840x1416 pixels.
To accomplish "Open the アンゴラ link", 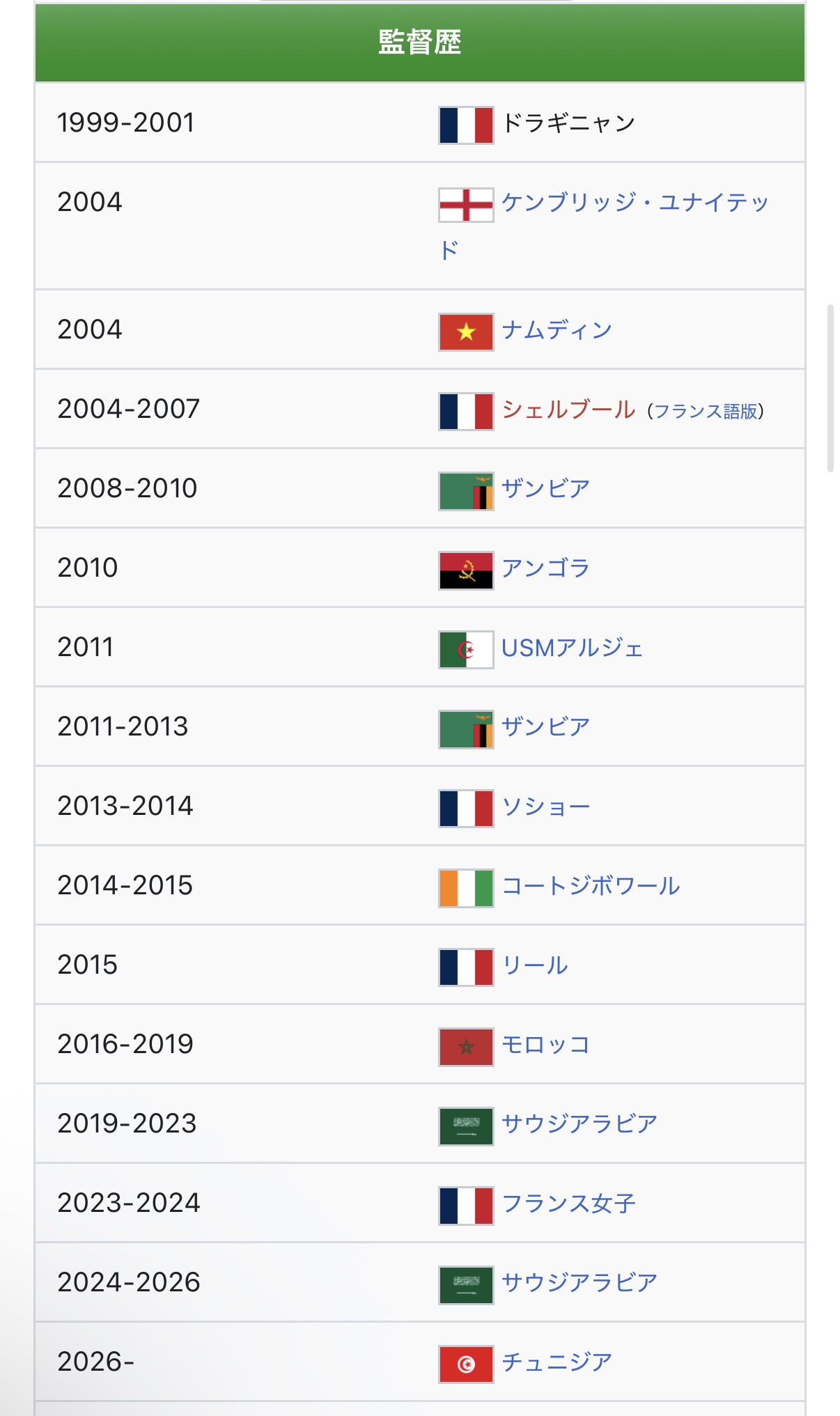I will [x=545, y=568].
